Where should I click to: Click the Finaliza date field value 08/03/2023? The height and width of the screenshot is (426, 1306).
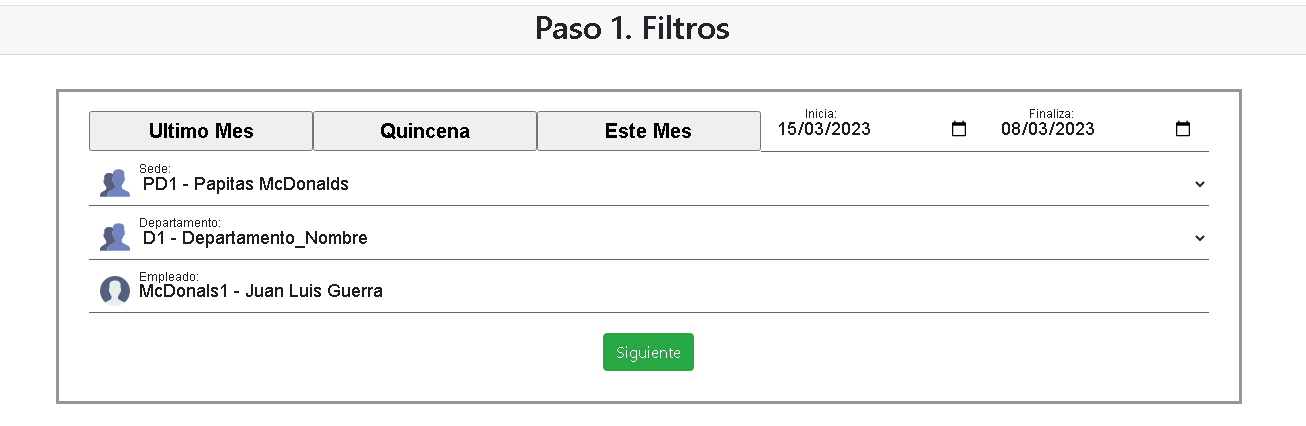pyautogui.click(x=1048, y=129)
